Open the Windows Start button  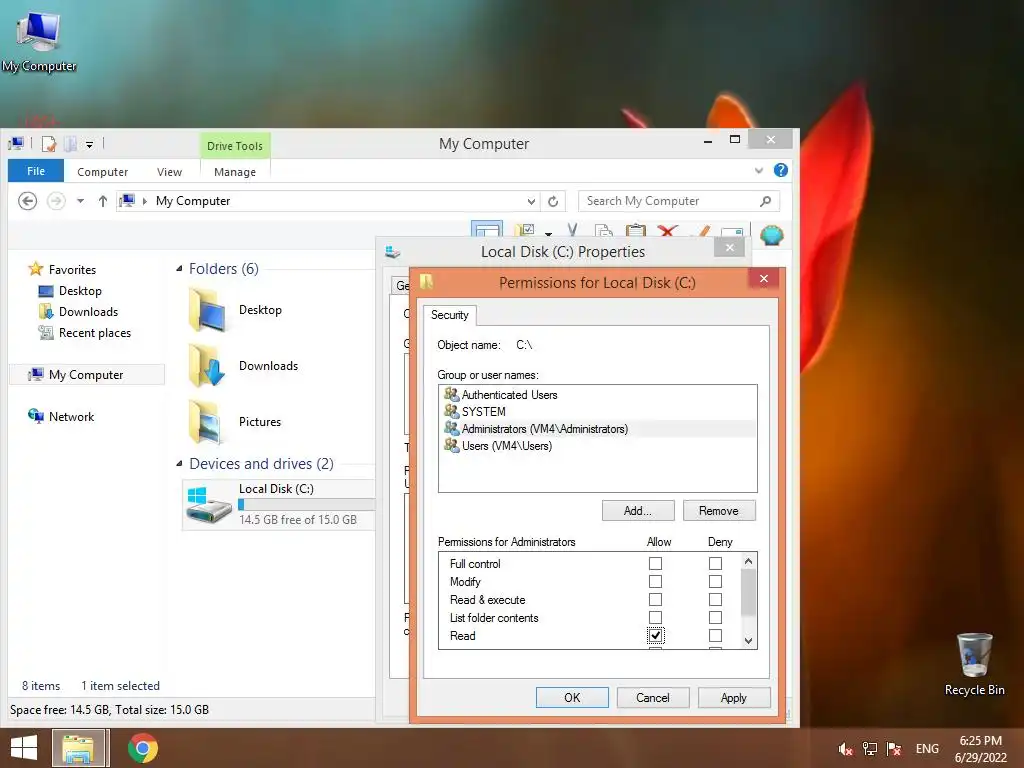pyautogui.click(x=24, y=748)
